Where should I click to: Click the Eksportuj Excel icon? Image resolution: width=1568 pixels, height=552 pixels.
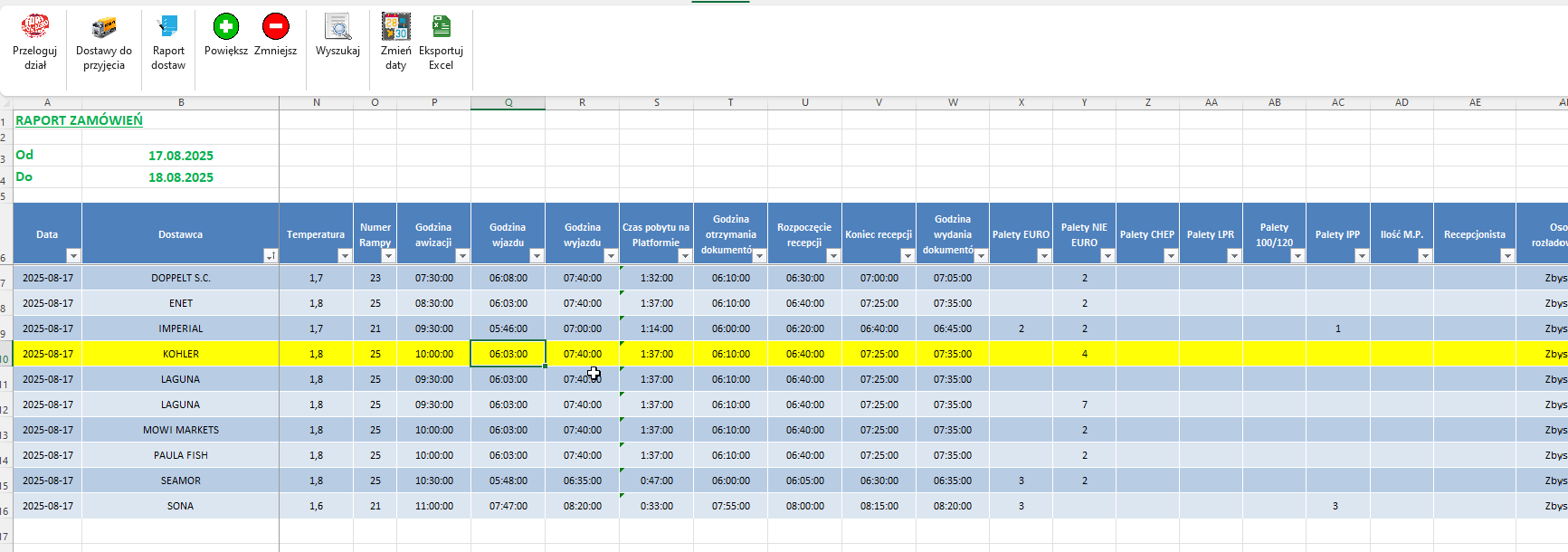click(x=442, y=27)
